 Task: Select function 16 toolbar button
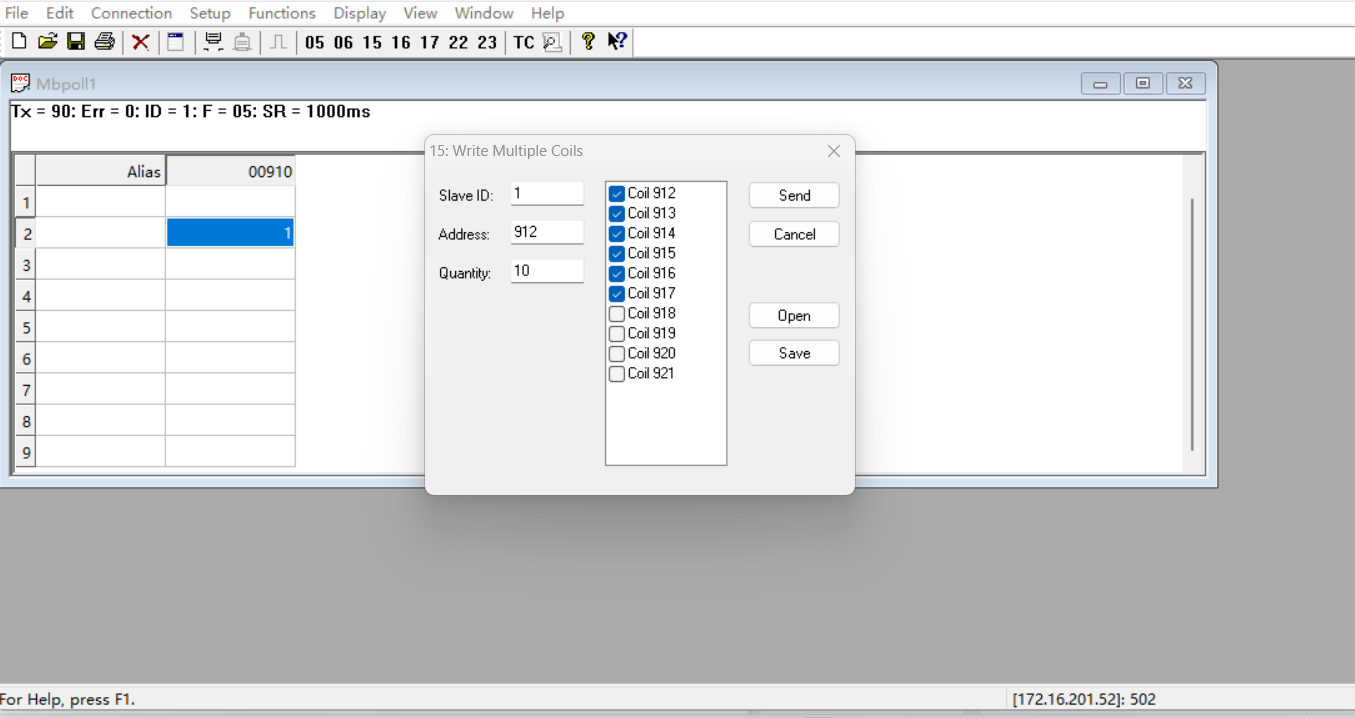click(x=401, y=42)
